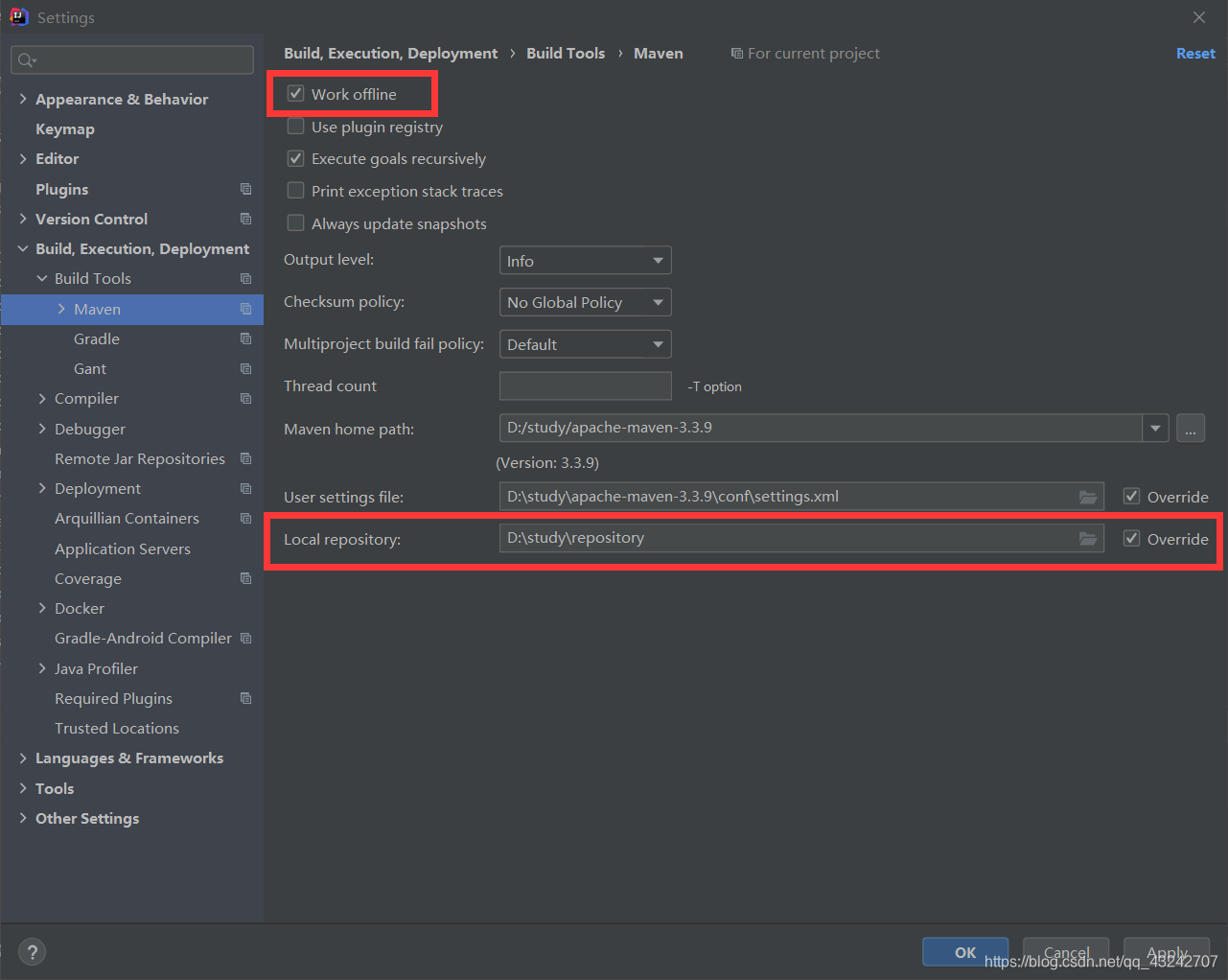The height and width of the screenshot is (980, 1228).
Task: Open Plugins settings page
Action: click(61, 189)
